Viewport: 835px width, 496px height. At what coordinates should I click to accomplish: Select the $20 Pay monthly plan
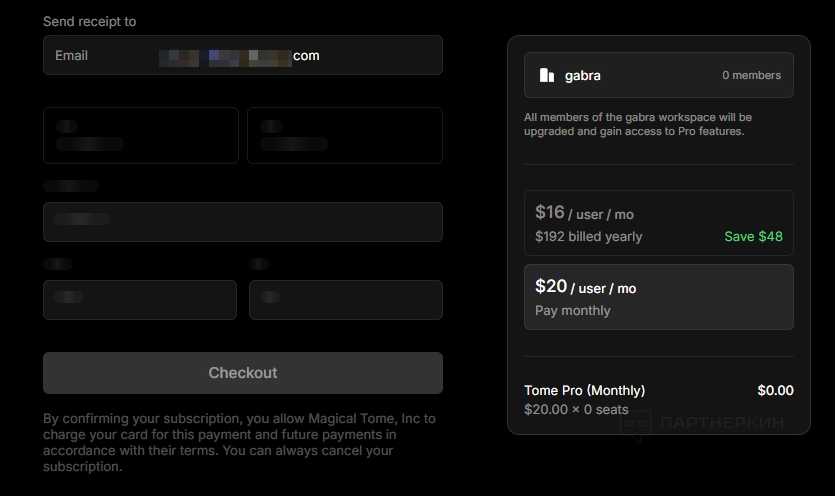coord(658,297)
